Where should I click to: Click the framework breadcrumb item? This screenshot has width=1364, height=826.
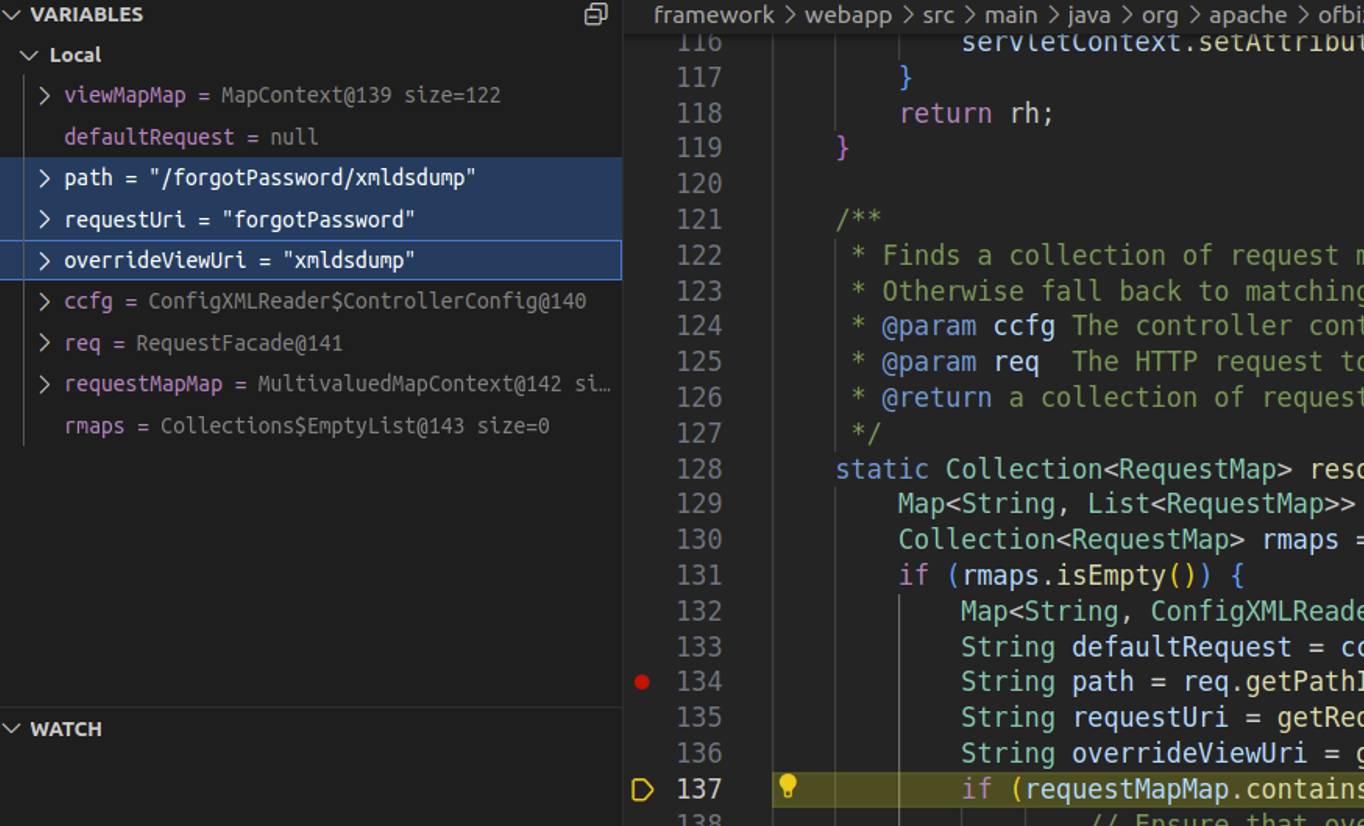pos(713,15)
